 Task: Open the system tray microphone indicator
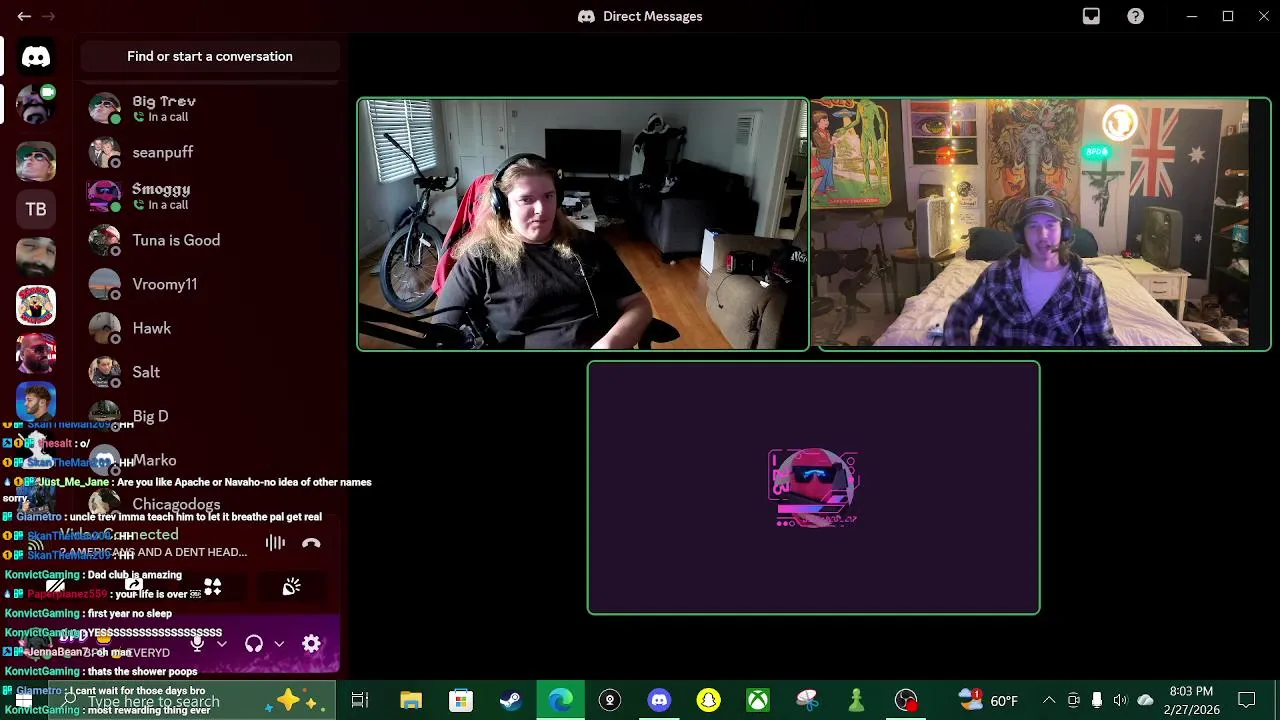click(x=1097, y=700)
